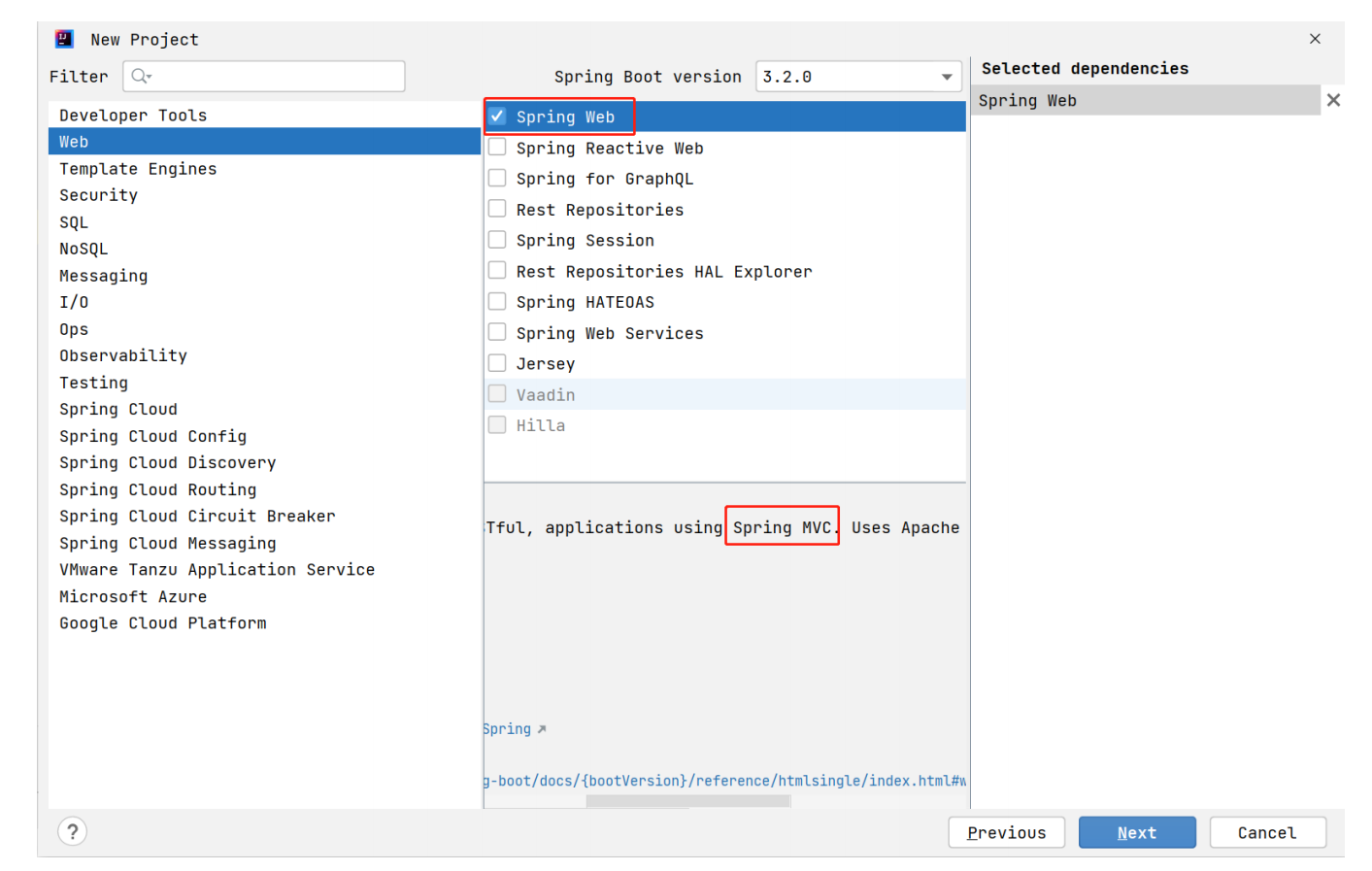Screen dimensions: 1372x871
Task: Enable the Rest Repositories dependency
Action: point(497,208)
